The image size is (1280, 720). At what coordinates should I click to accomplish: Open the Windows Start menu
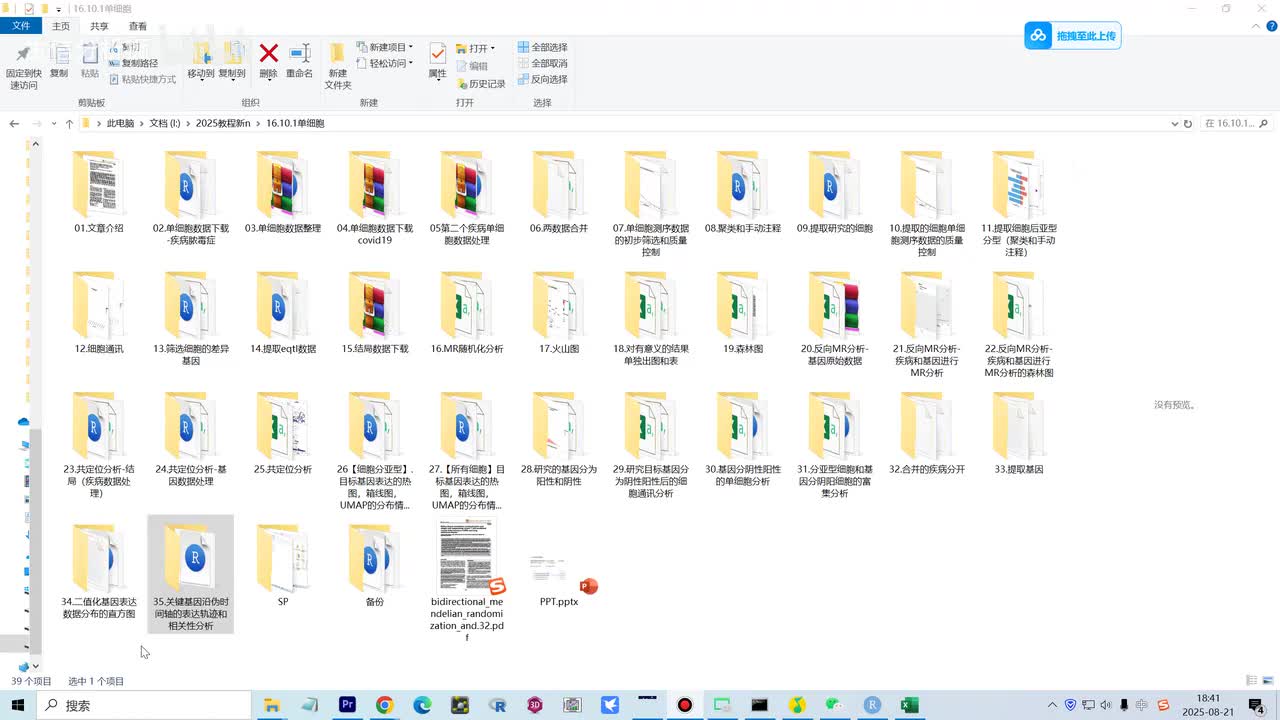pyautogui.click(x=20, y=705)
